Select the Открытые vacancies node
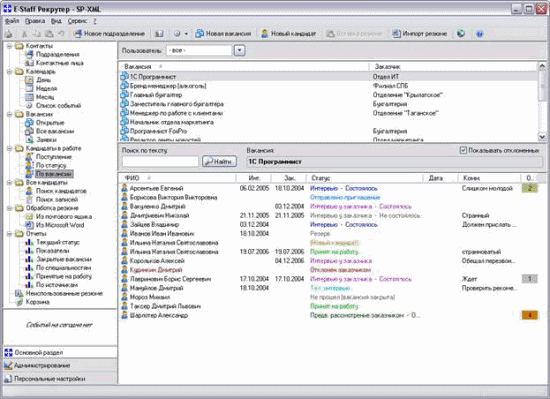Image resolution: width=550 pixels, height=399 pixels. [x=50, y=123]
